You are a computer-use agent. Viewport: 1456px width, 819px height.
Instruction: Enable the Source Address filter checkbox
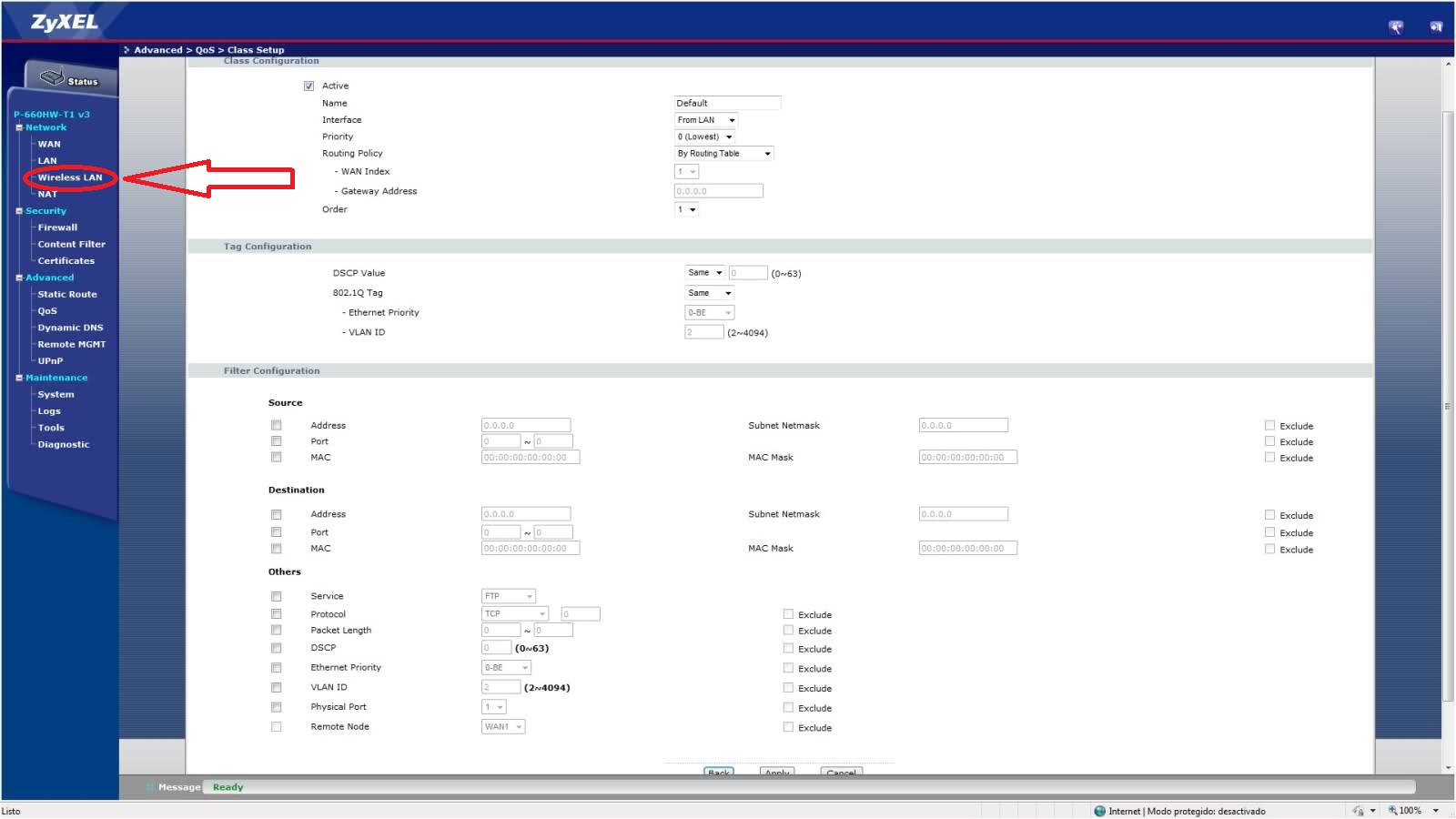(x=277, y=425)
